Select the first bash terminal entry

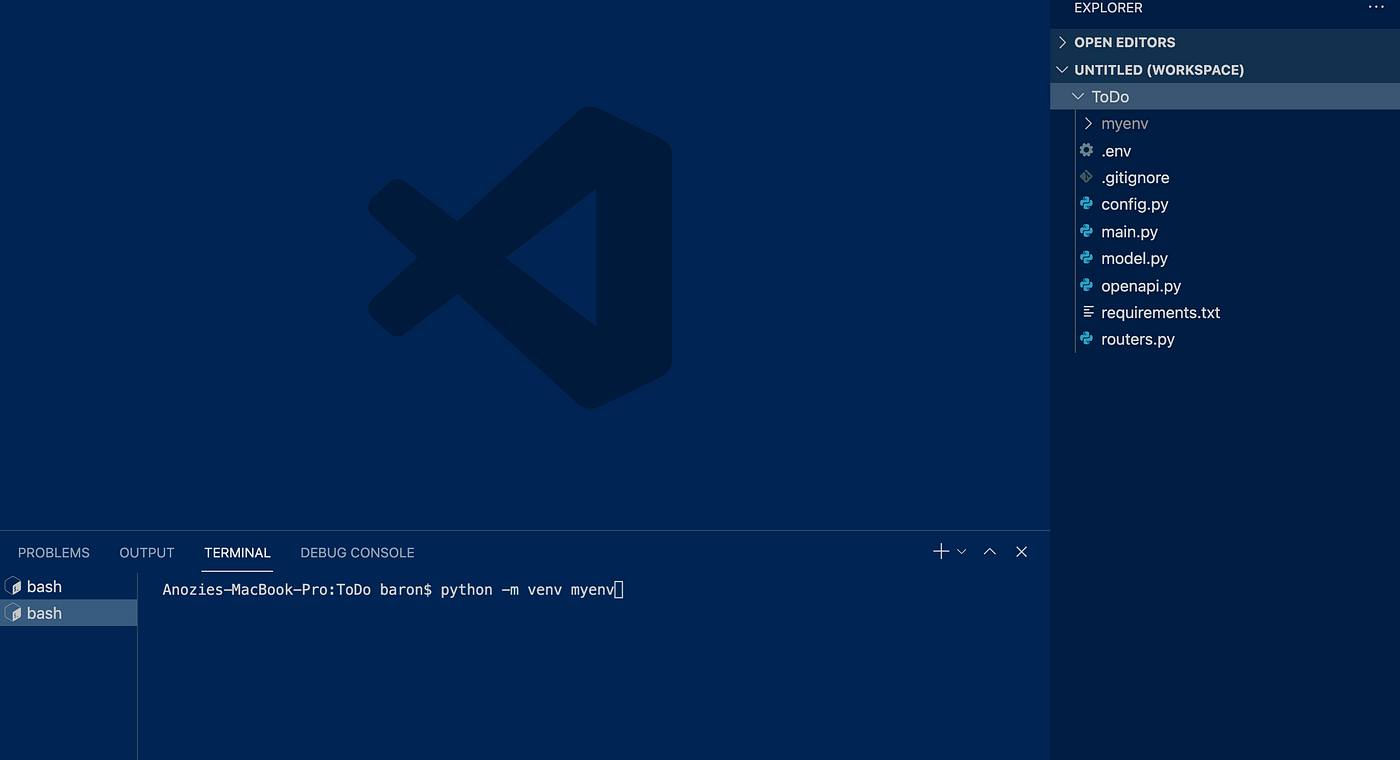pos(68,587)
